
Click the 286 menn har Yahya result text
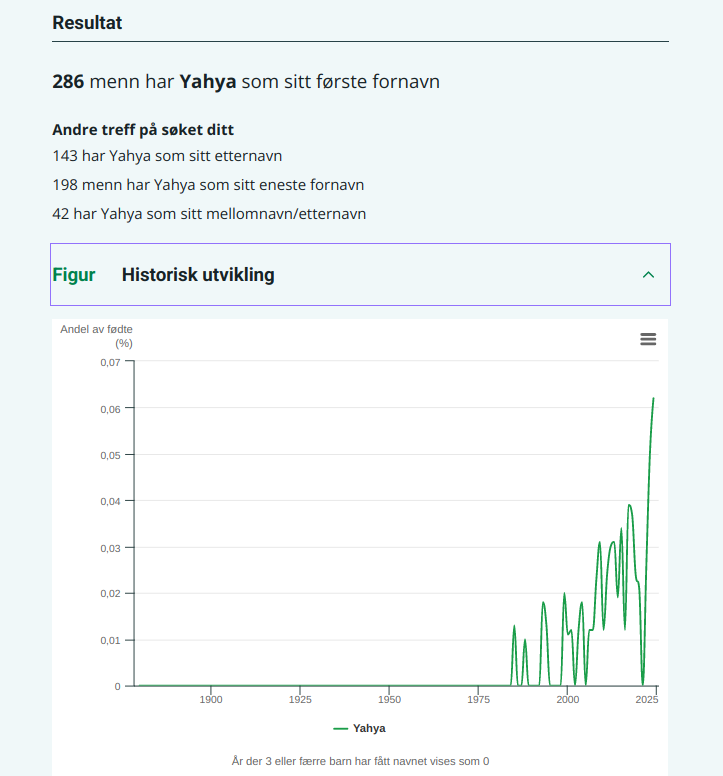click(246, 82)
